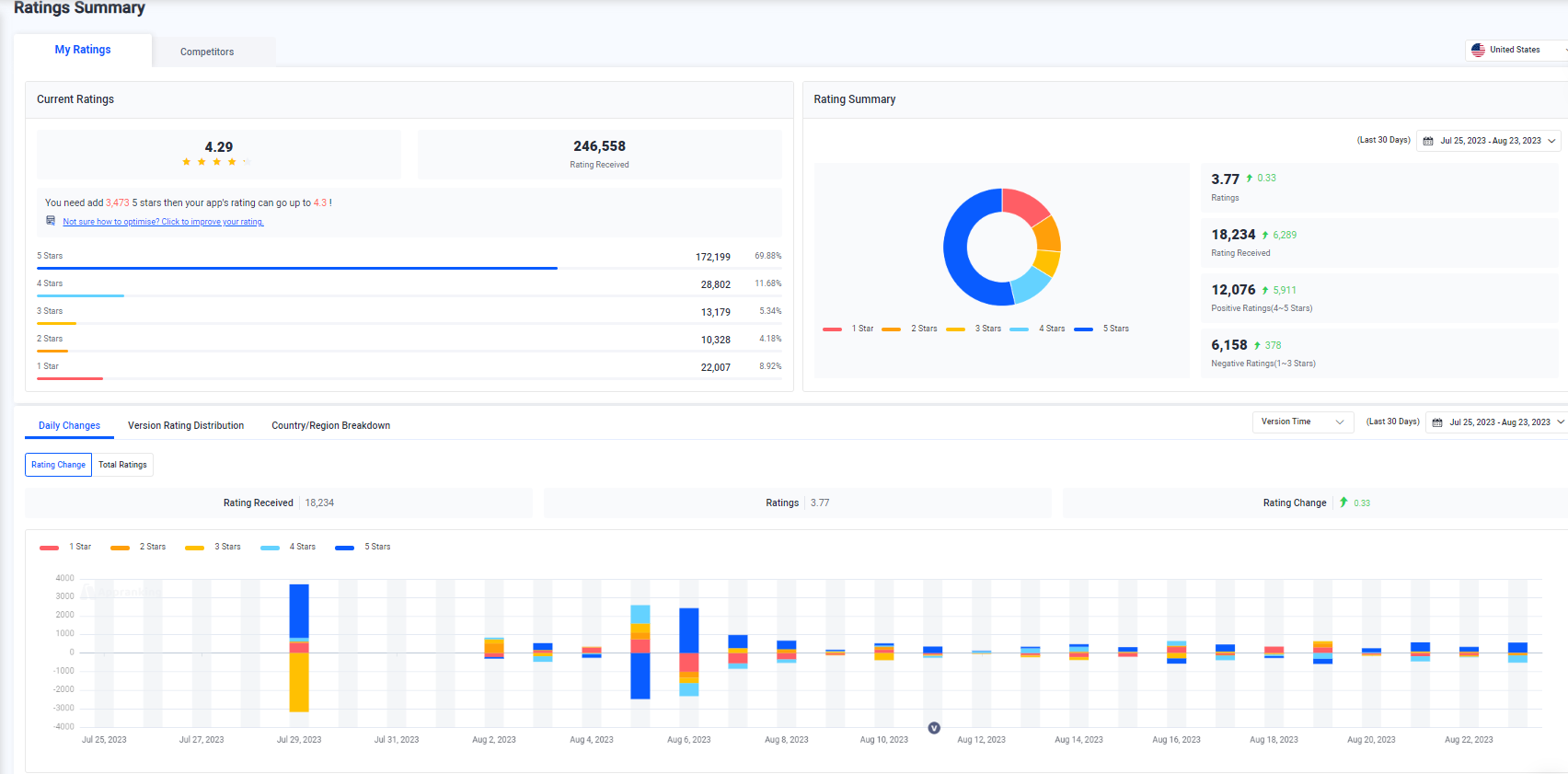Image resolution: width=1568 pixels, height=774 pixels.
Task: Expand the Version Time dropdown
Action: 1303,422
